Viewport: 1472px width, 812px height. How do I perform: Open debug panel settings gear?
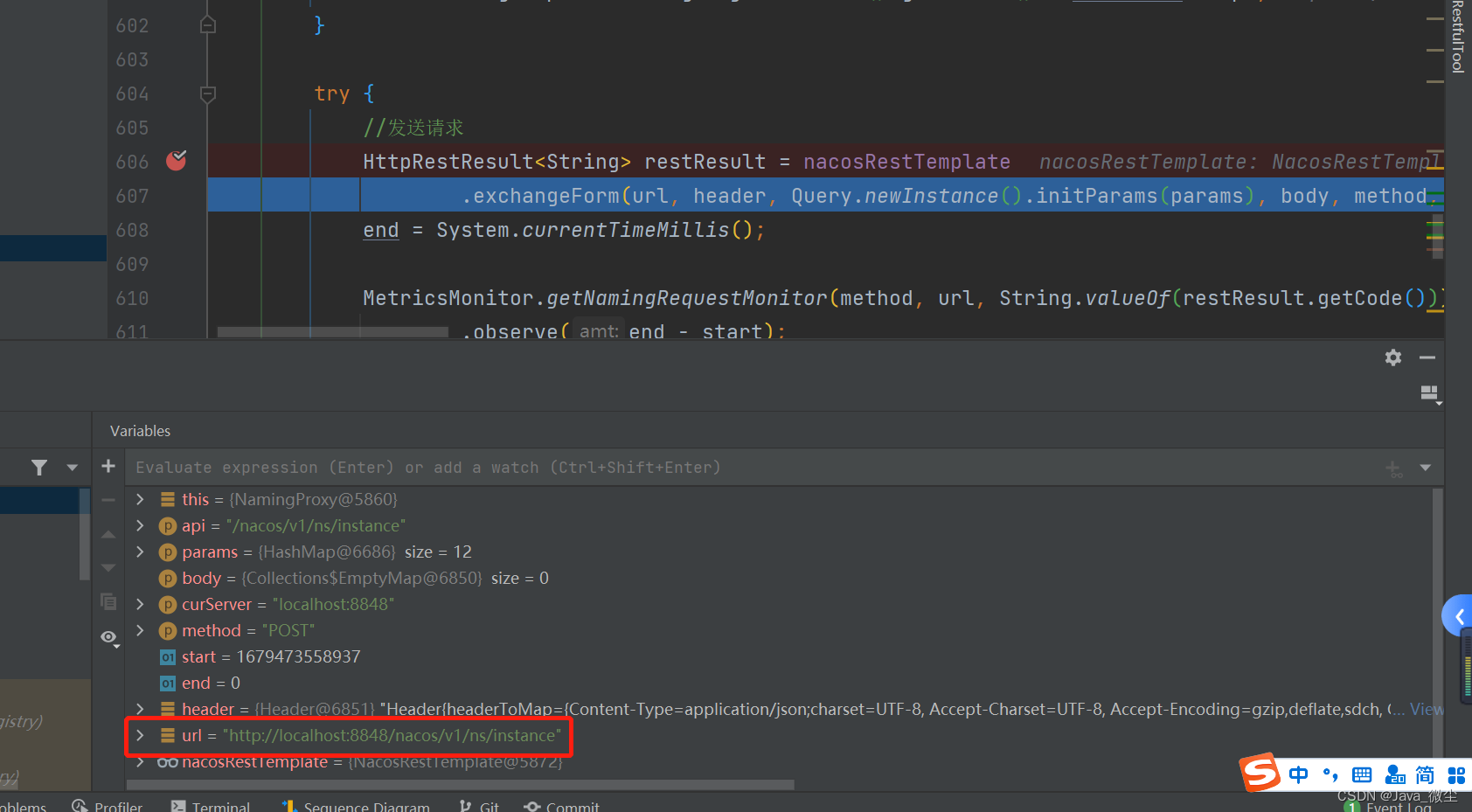click(x=1393, y=357)
